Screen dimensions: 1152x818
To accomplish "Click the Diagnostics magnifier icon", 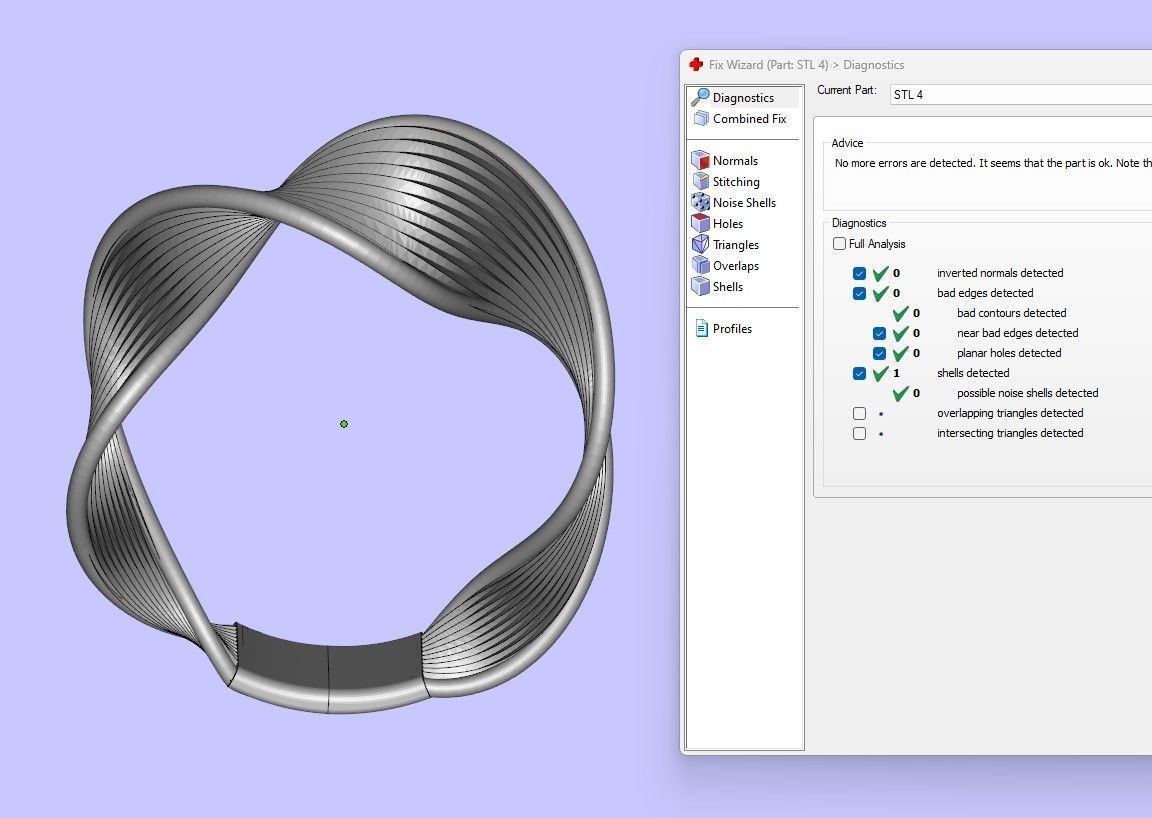I will click(700, 97).
